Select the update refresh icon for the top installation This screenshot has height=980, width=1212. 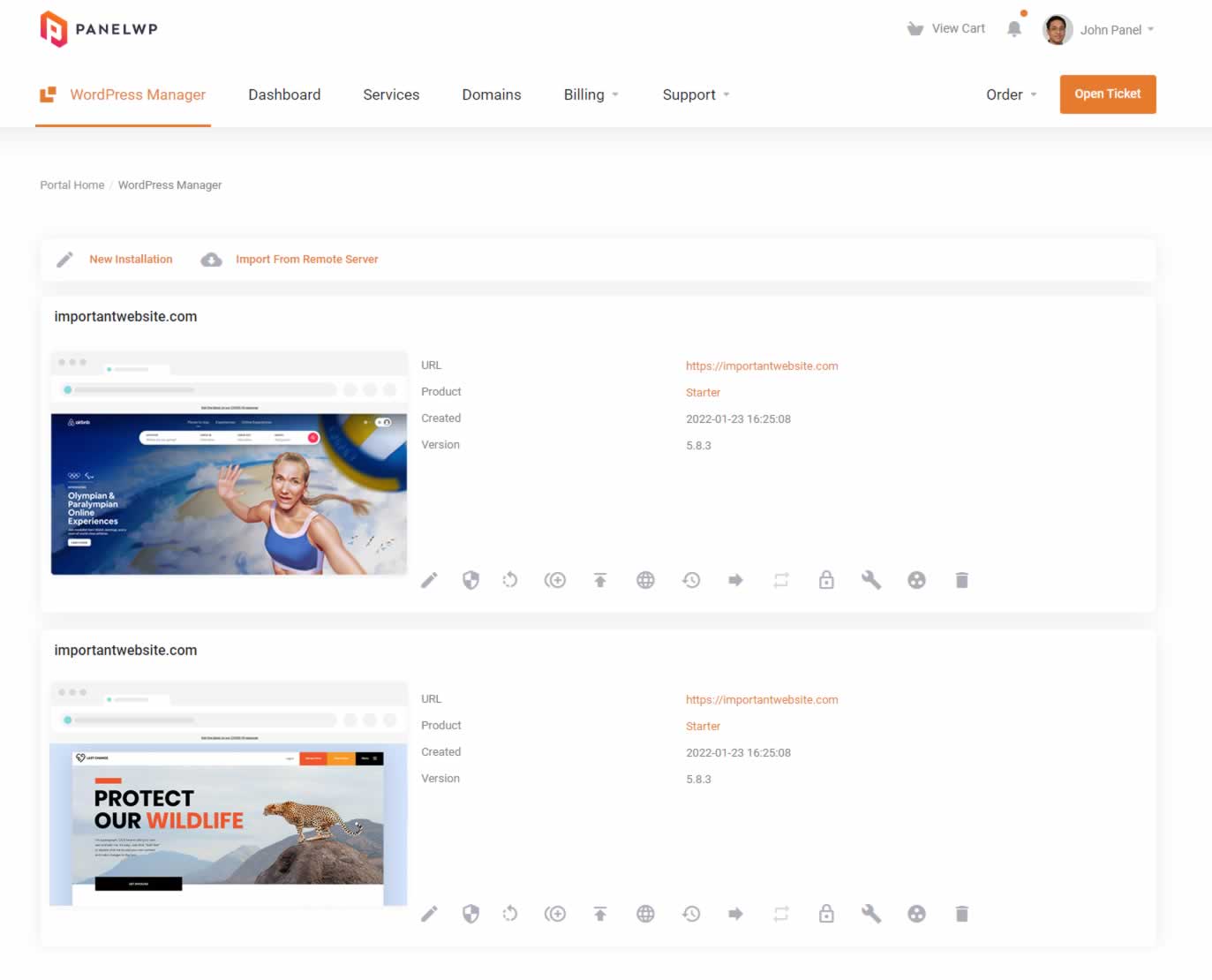coord(510,580)
